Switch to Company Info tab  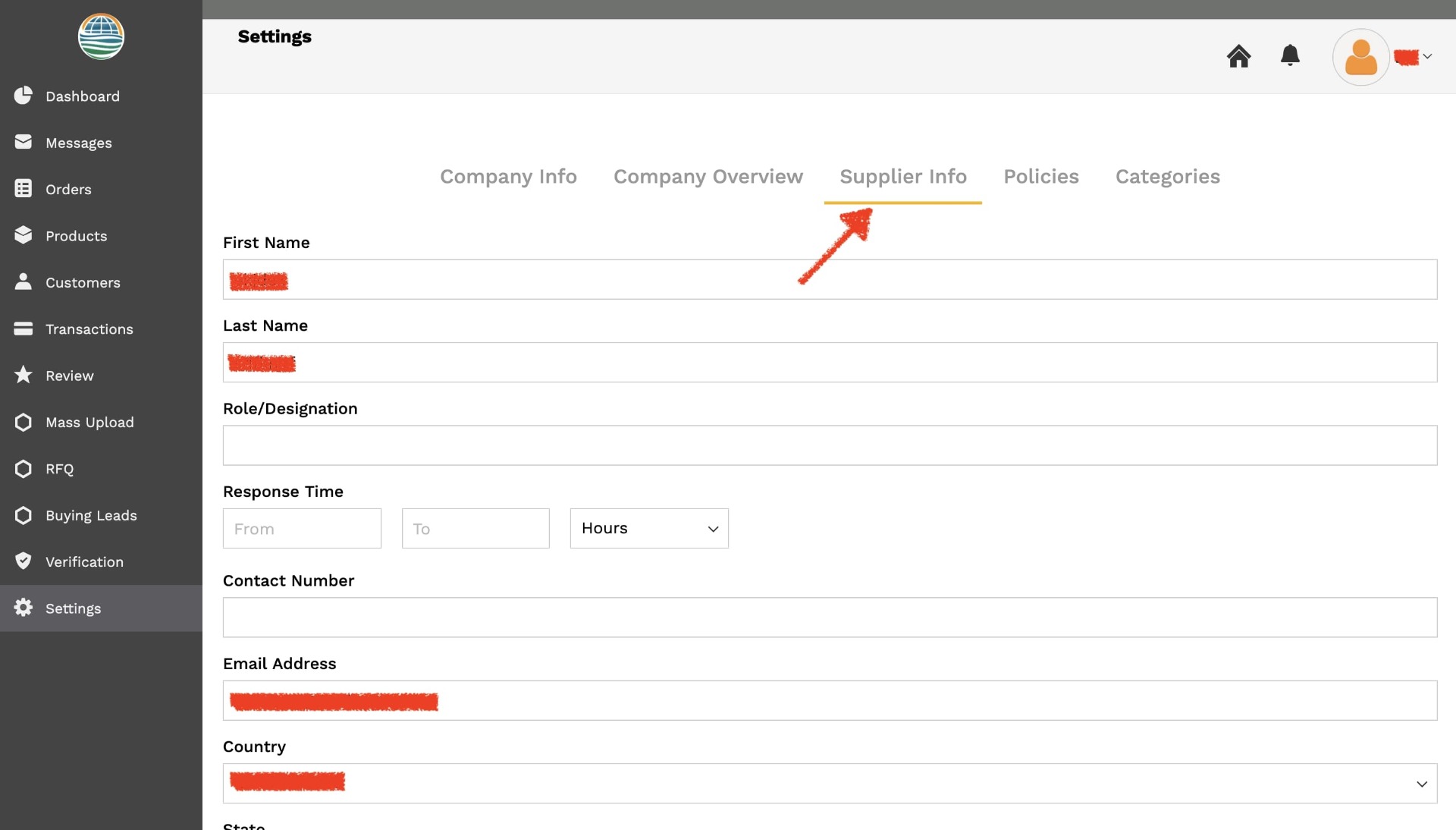point(508,177)
